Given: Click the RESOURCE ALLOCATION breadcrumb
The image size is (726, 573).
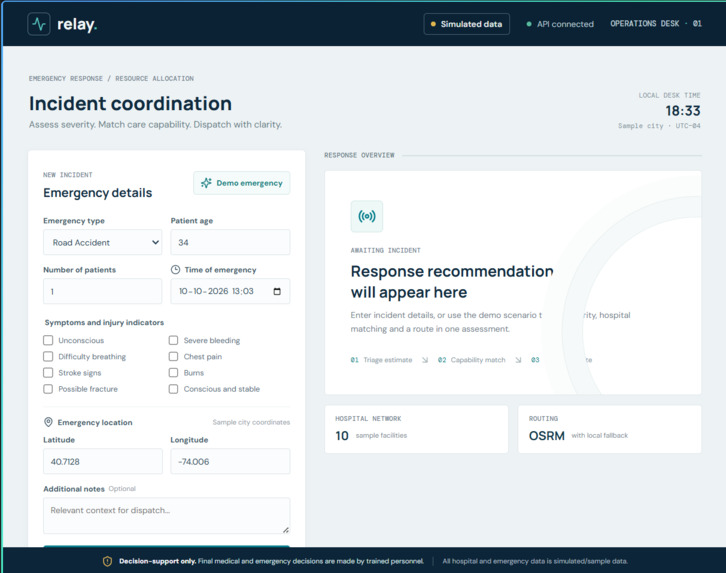Looking at the screenshot, I should click(x=155, y=78).
